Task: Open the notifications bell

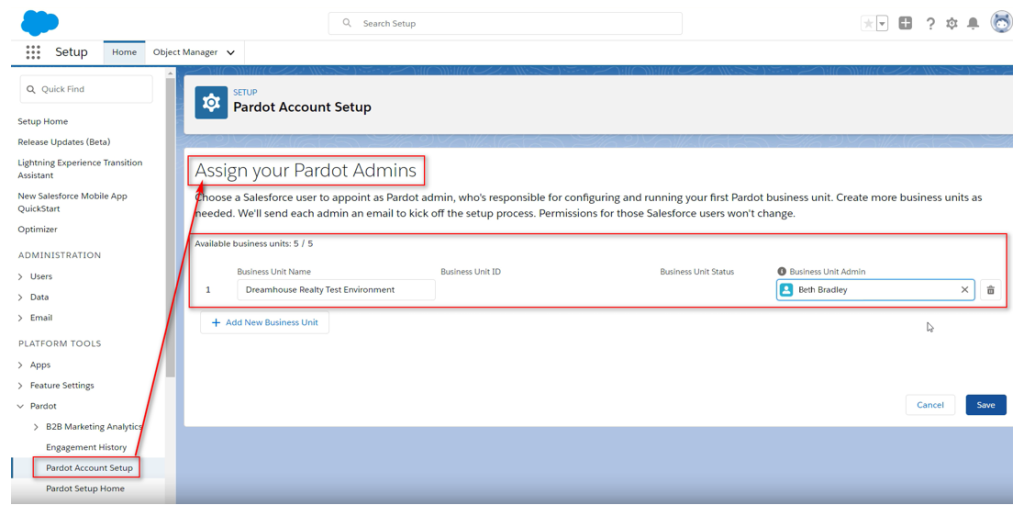Action: (x=973, y=24)
